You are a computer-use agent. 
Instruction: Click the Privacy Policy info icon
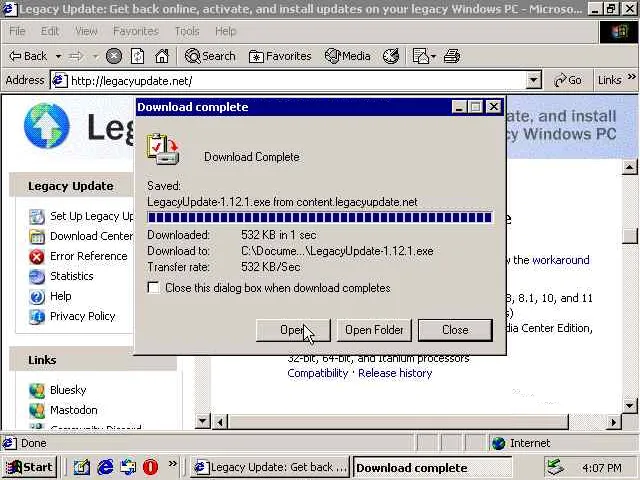37,316
